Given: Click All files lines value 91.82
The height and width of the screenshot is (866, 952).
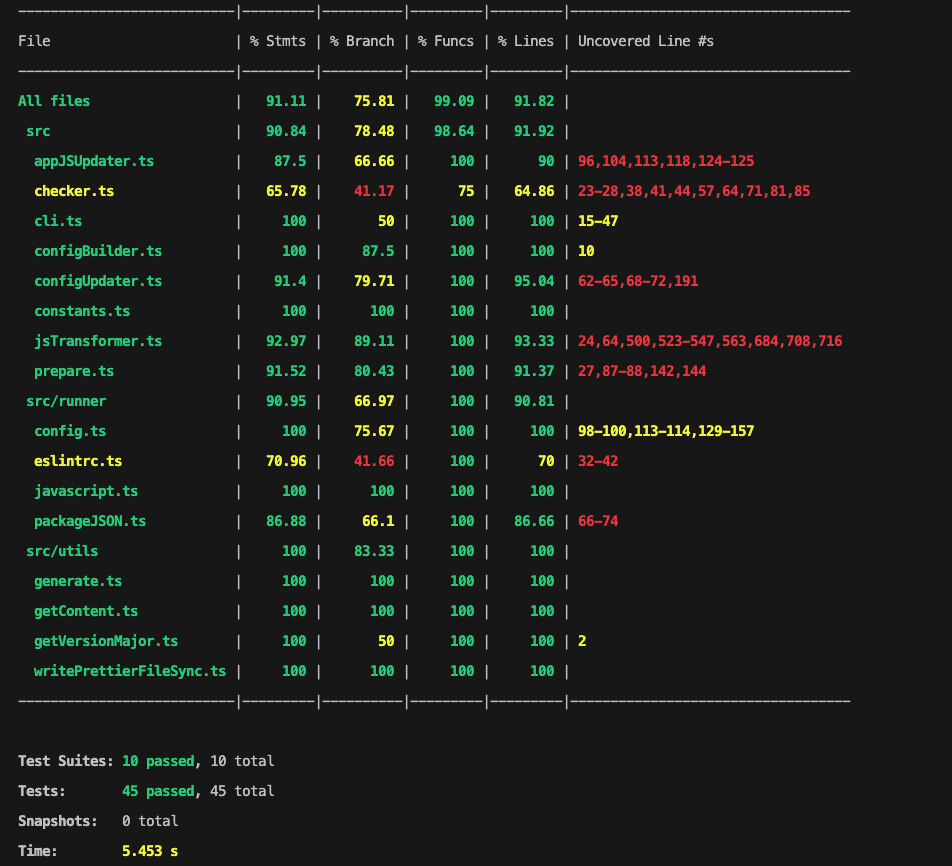Looking at the screenshot, I should coord(534,101).
